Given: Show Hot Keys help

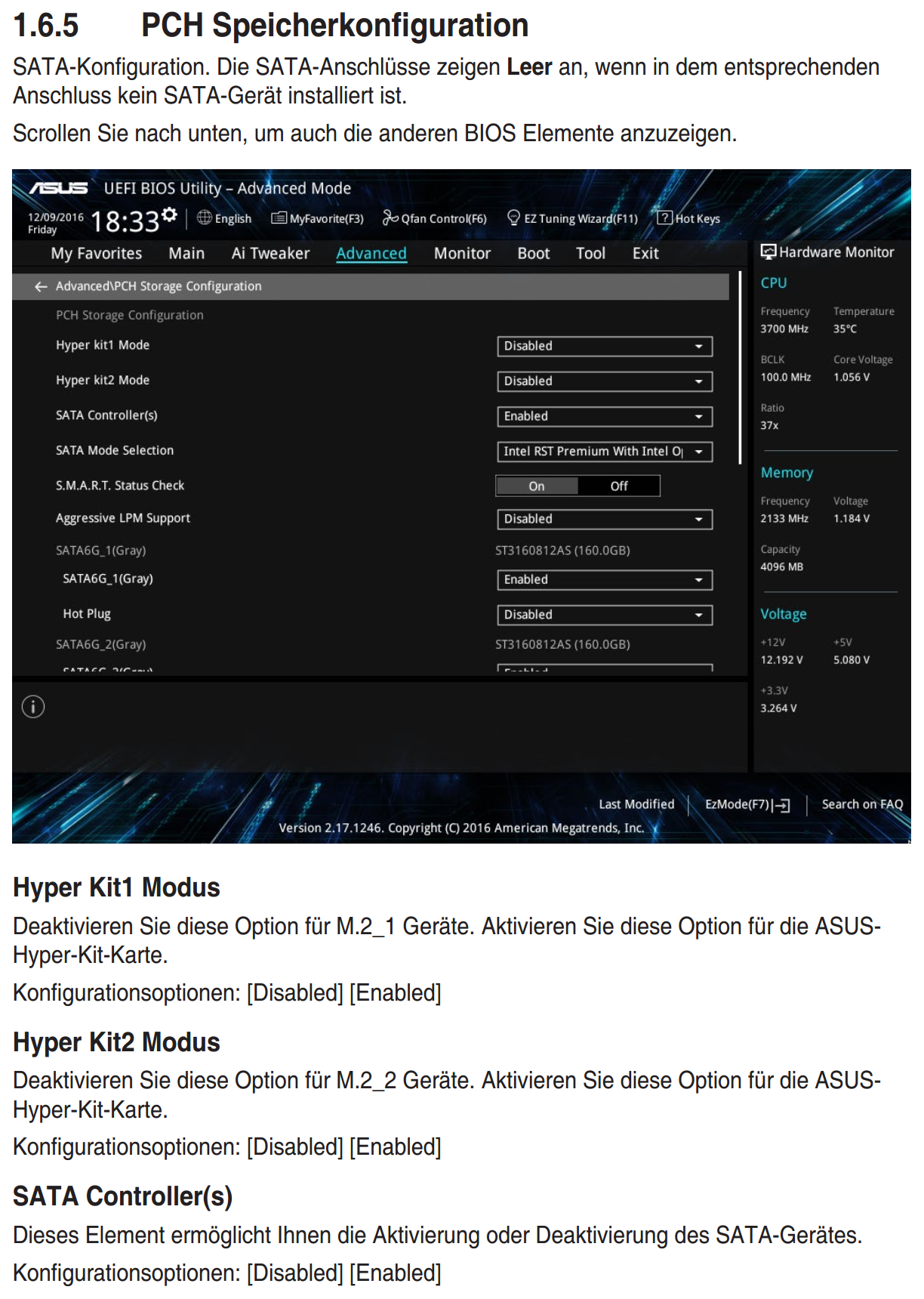Looking at the screenshot, I should click(688, 218).
